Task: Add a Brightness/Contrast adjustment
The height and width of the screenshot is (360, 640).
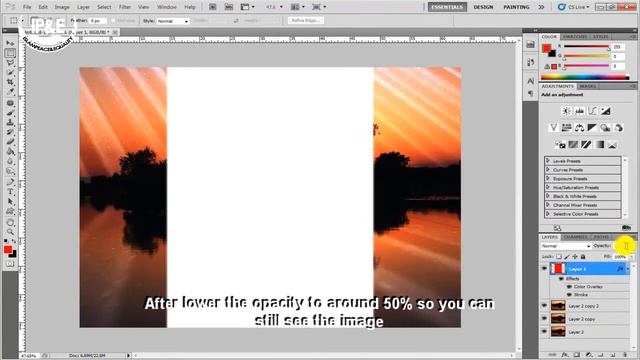Action: tap(566, 111)
